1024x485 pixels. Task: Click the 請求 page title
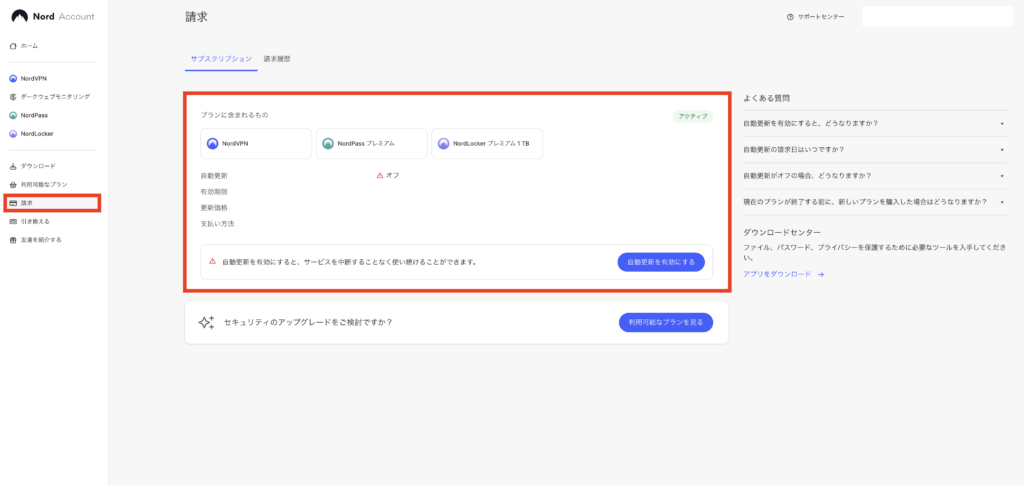pos(197,17)
